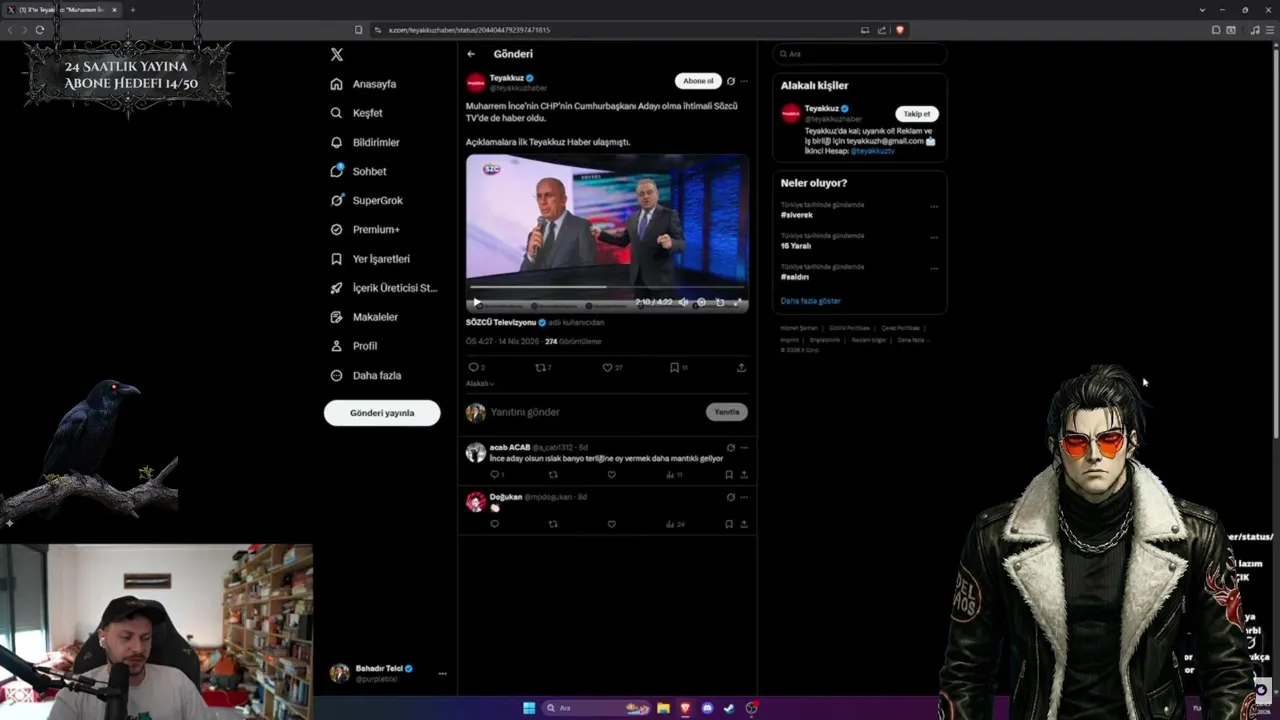
Task: Open Bildirimler in the sidebar
Action: click(365, 142)
